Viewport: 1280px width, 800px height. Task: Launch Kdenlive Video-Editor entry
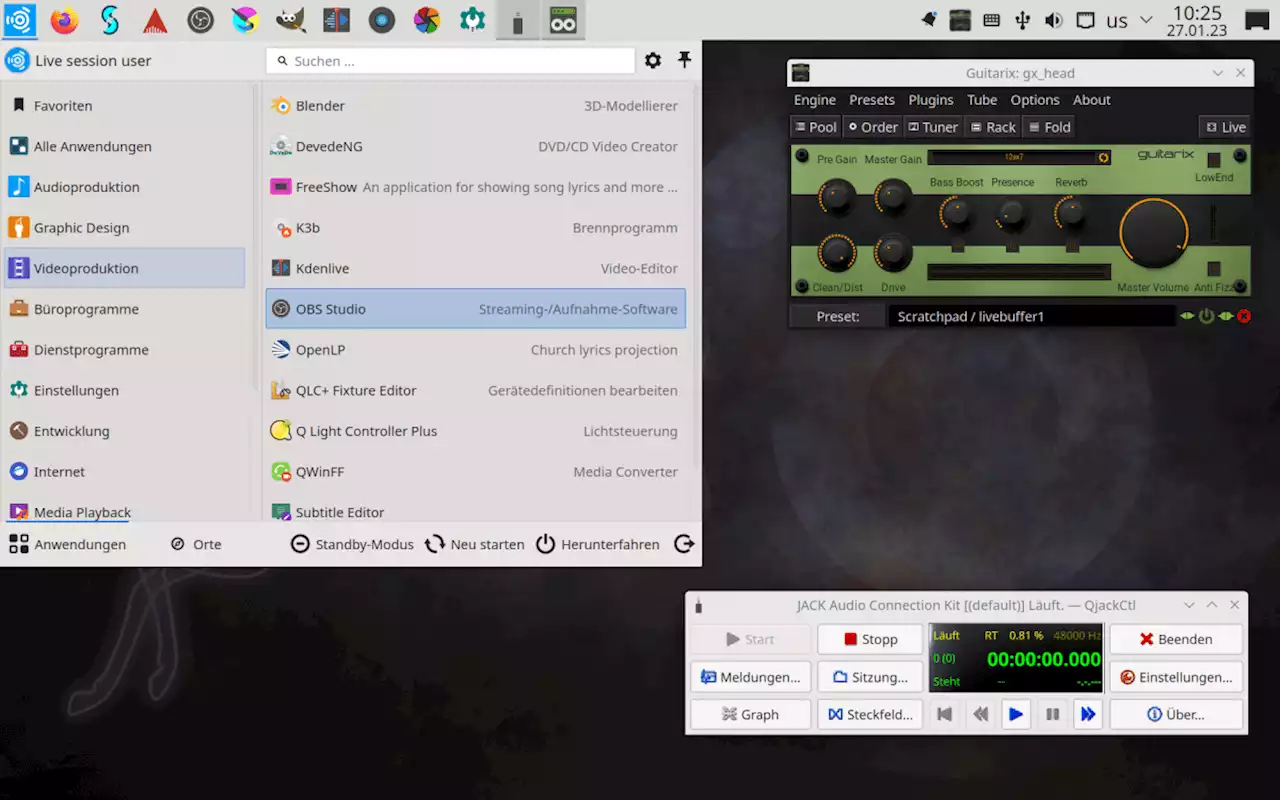pyautogui.click(x=475, y=269)
